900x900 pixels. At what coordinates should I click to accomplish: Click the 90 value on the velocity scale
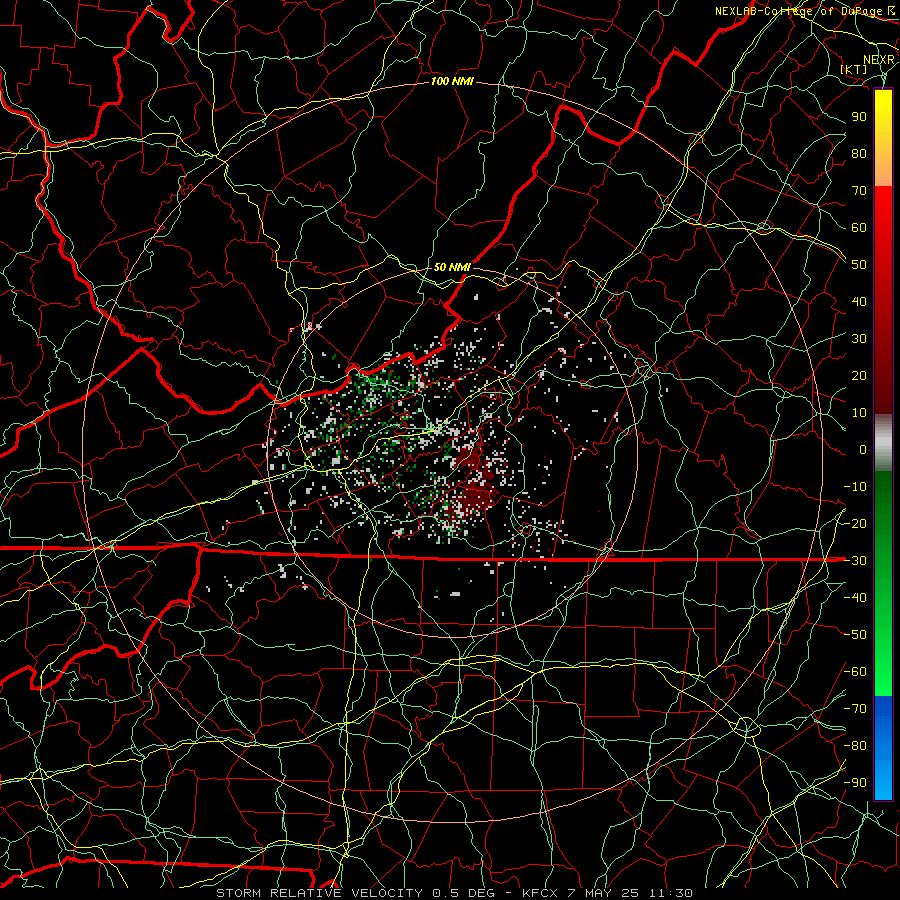click(x=859, y=117)
